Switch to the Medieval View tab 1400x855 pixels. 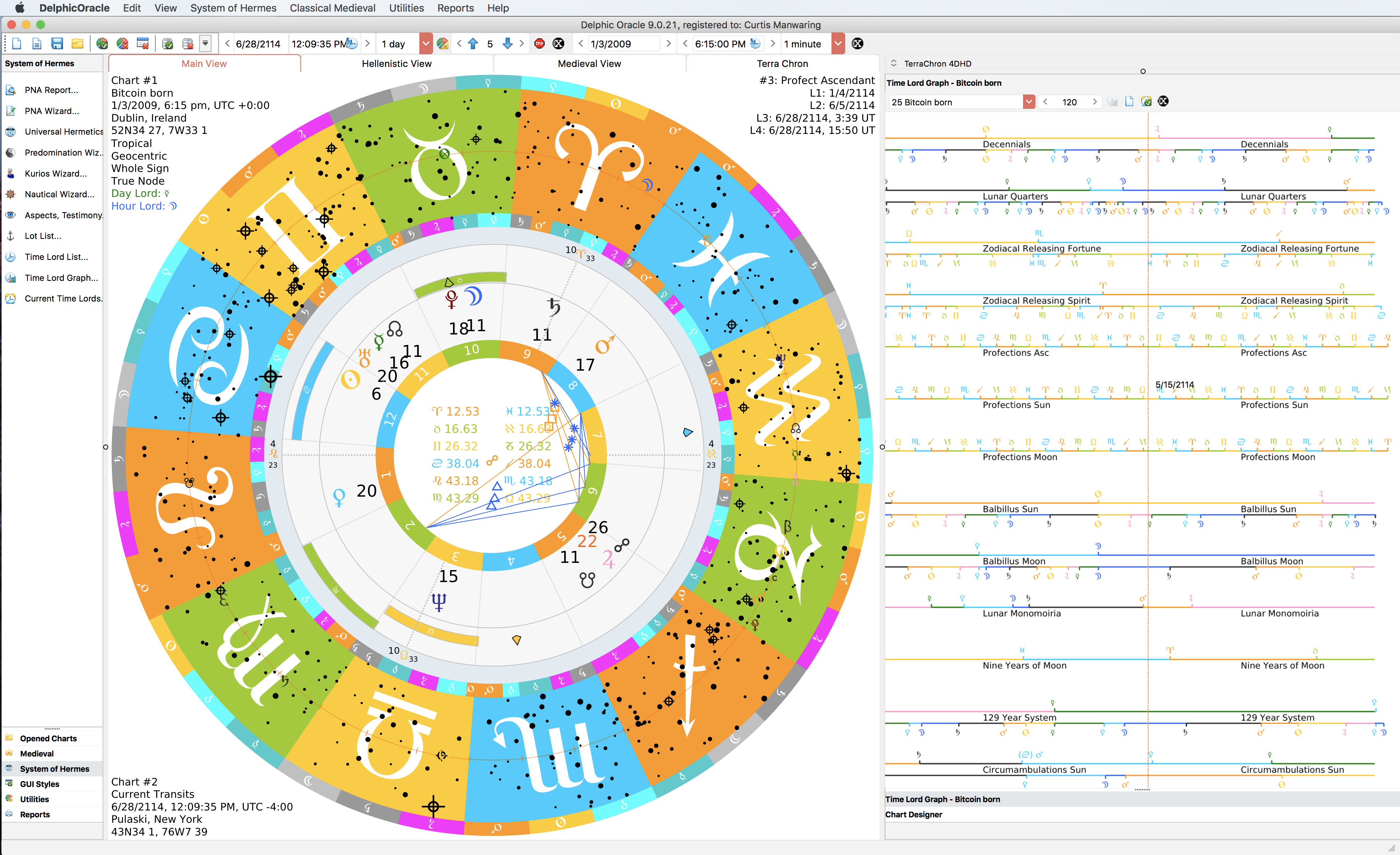pyautogui.click(x=589, y=64)
